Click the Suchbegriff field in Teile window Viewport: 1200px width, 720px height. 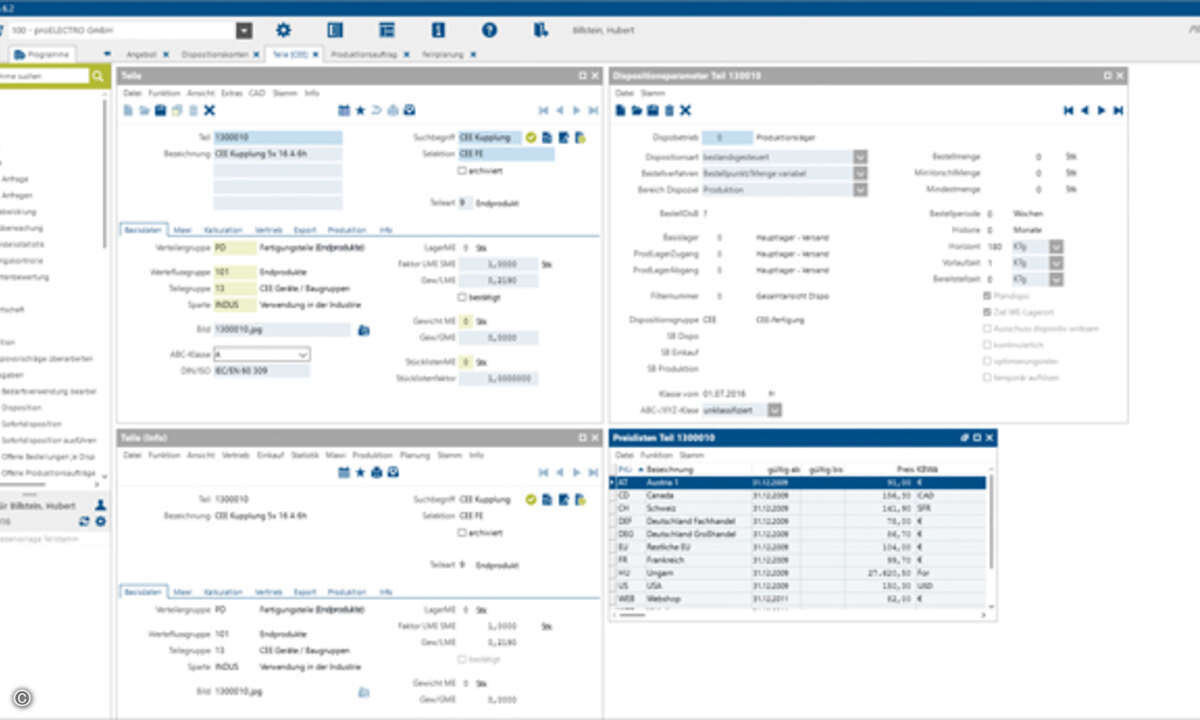point(490,137)
